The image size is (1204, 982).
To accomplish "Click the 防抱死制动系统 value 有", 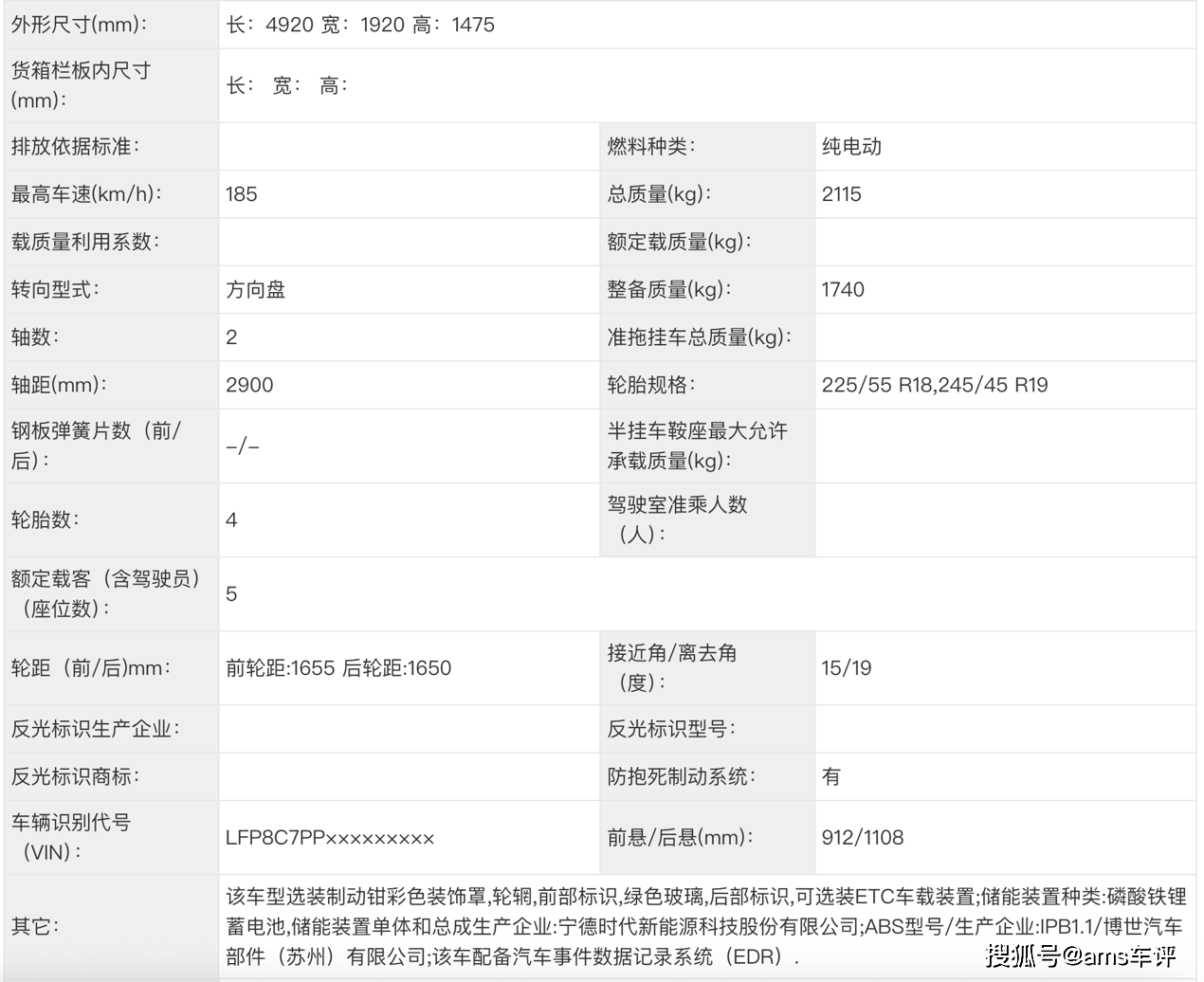I will 831,777.
